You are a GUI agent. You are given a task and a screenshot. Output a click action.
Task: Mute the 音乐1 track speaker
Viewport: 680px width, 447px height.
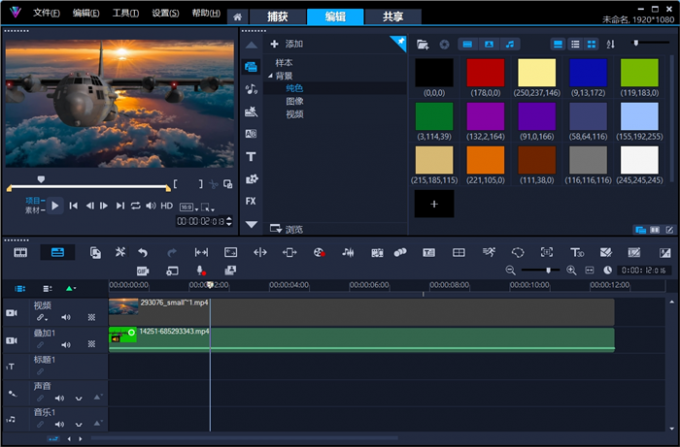pos(60,425)
